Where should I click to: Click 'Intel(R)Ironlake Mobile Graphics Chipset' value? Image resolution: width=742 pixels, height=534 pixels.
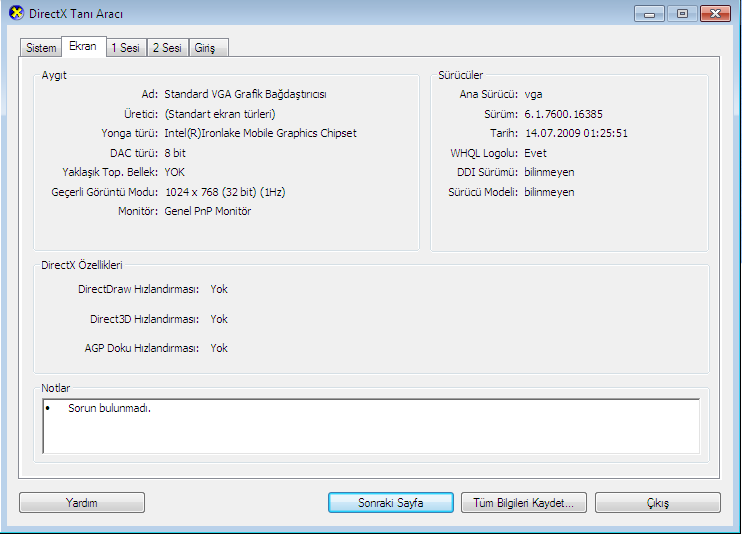pyautogui.click(x=260, y=134)
